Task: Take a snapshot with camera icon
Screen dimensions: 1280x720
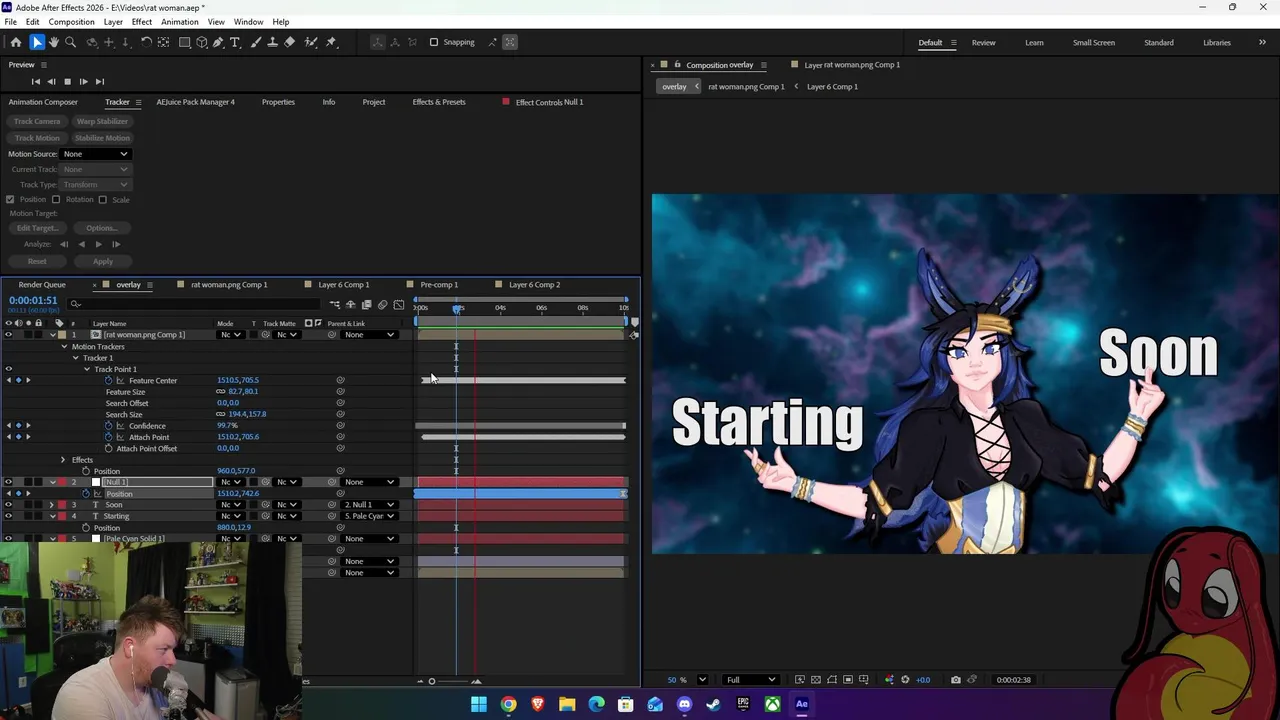Action: tap(956, 680)
